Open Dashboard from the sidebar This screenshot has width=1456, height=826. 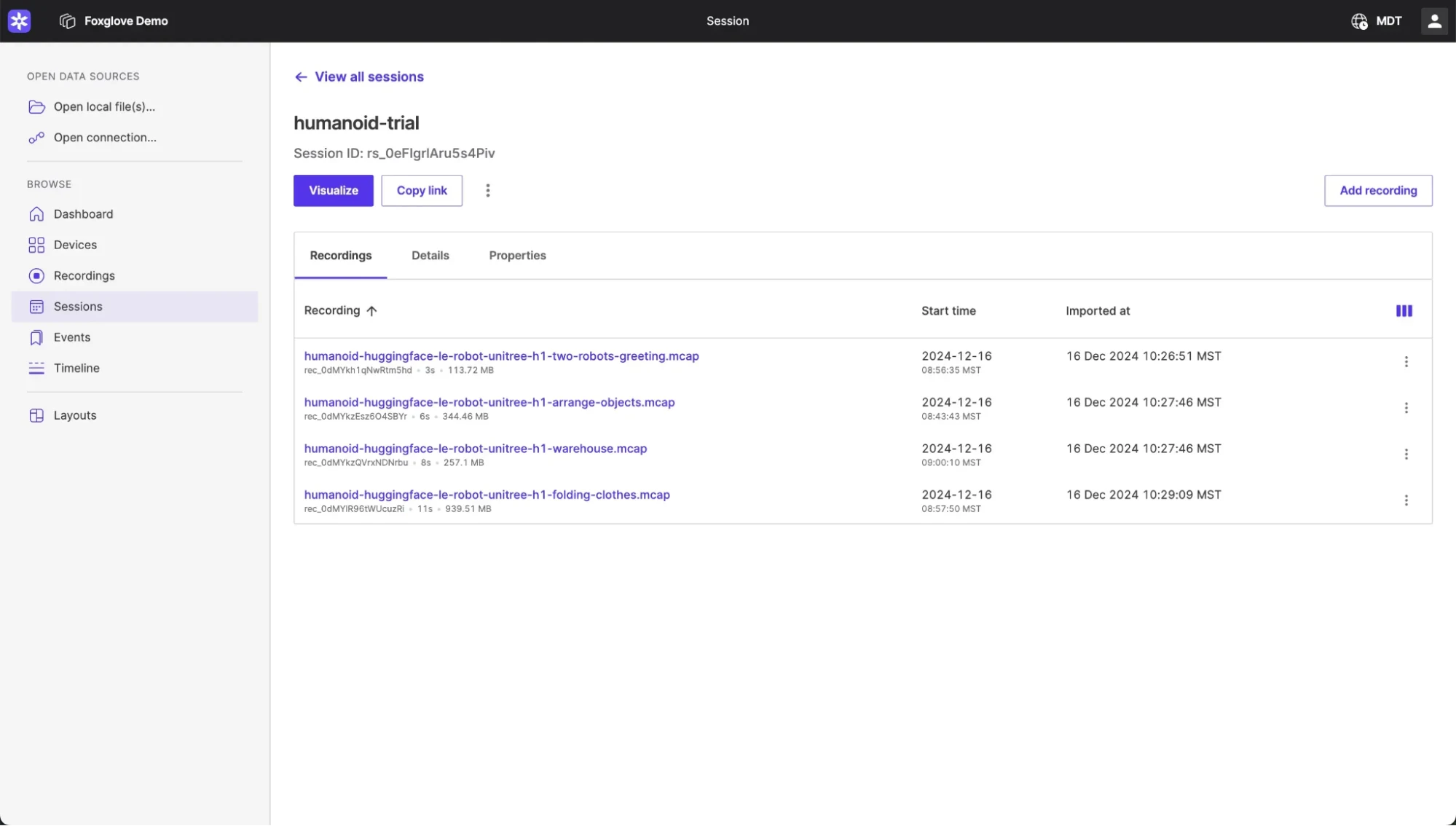pyautogui.click(x=82, y=213)
